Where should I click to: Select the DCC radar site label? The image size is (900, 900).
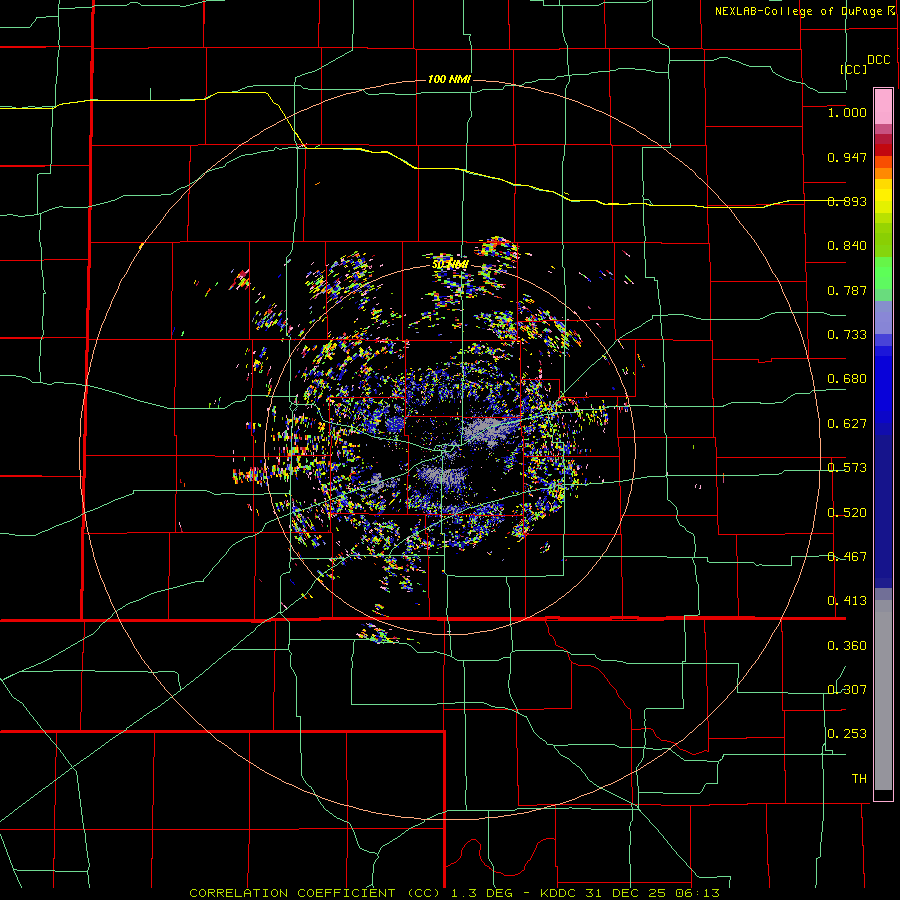click(878, 60)
